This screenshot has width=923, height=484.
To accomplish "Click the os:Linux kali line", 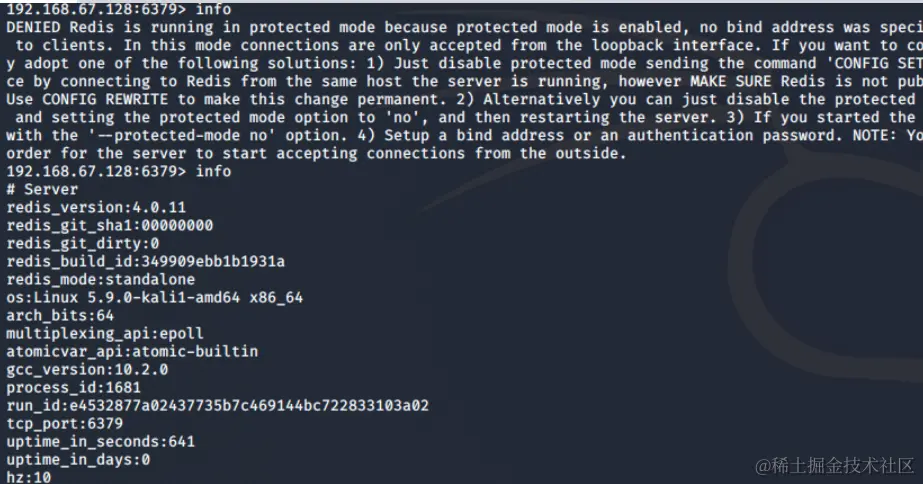I will (x=154, y=297).
